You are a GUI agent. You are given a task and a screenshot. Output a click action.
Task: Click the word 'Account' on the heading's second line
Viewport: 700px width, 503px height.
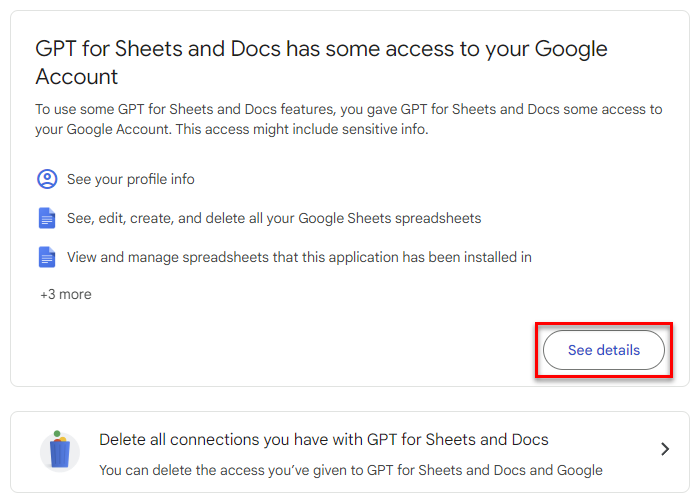[x=77, y=77]
